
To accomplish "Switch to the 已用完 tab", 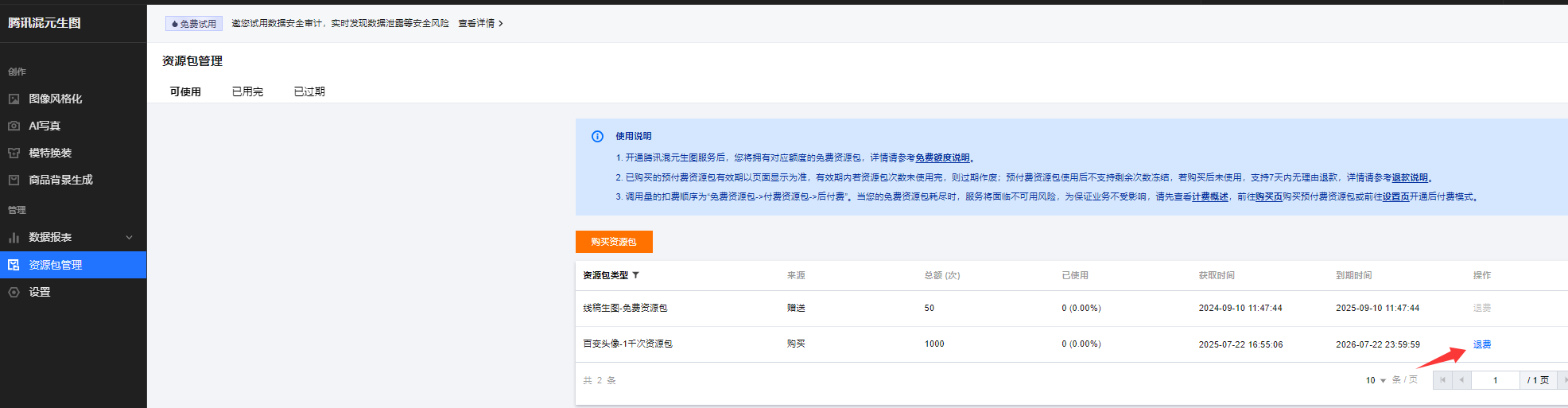I will click(247, 92).
